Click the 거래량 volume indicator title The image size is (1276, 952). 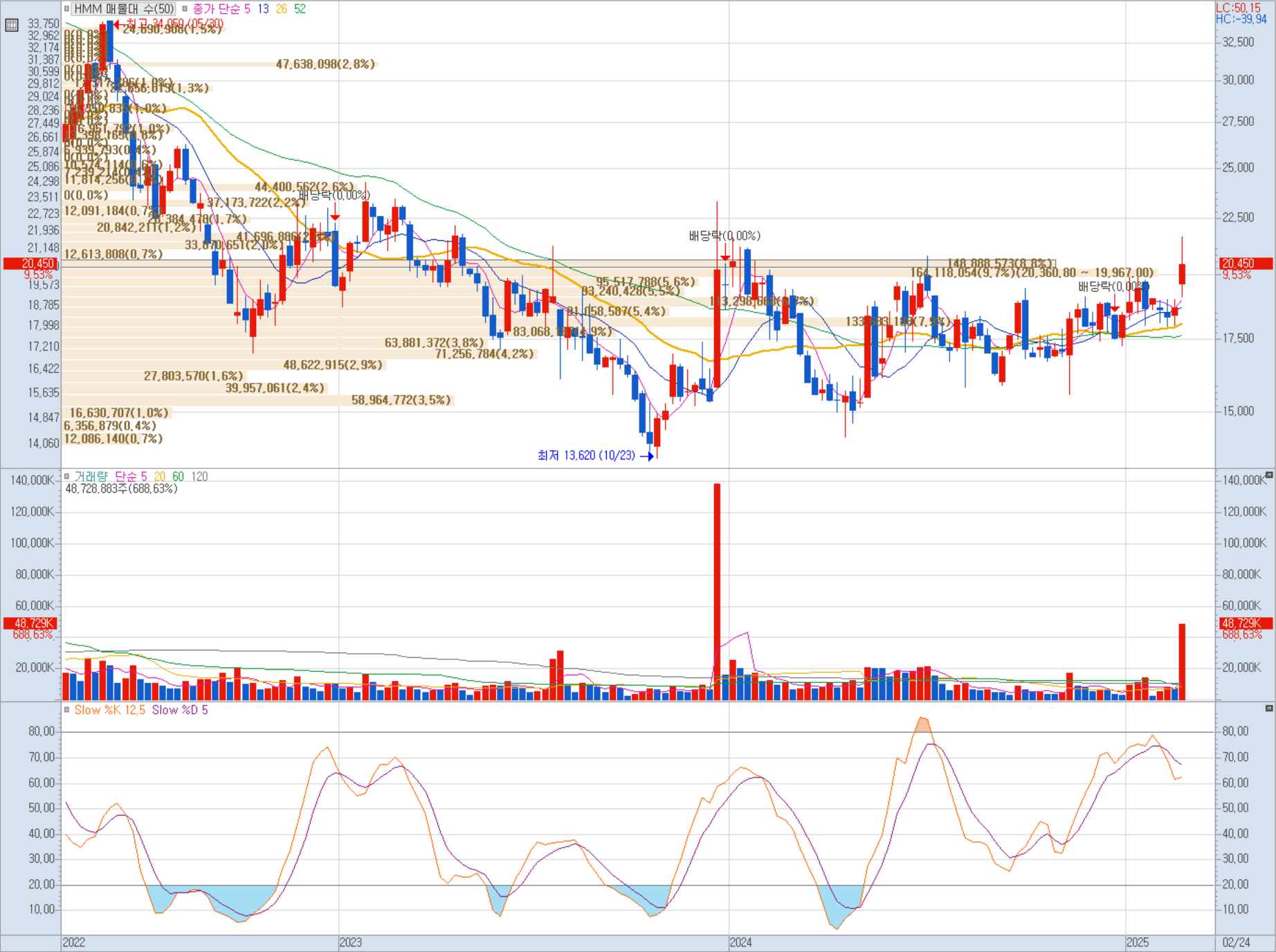coord(91,476)
